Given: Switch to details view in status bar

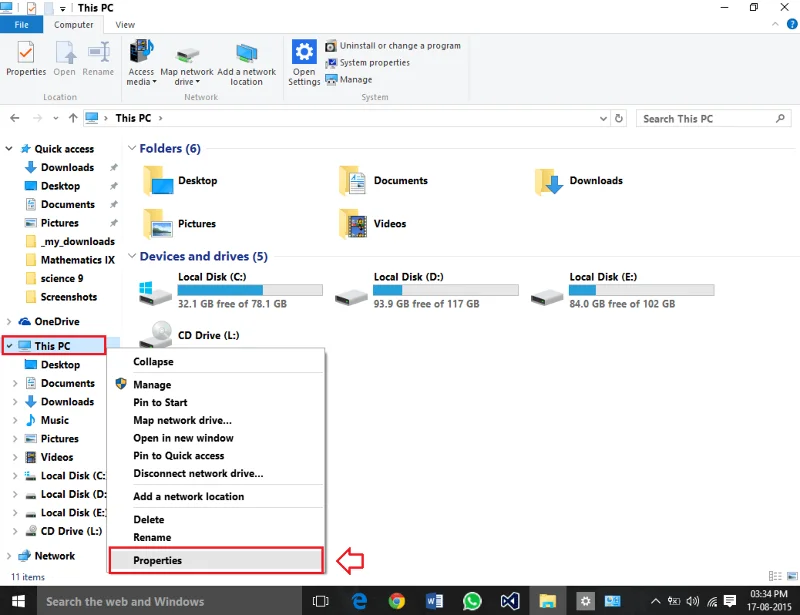Looking at the screenshot, I should tap(775, 576).
